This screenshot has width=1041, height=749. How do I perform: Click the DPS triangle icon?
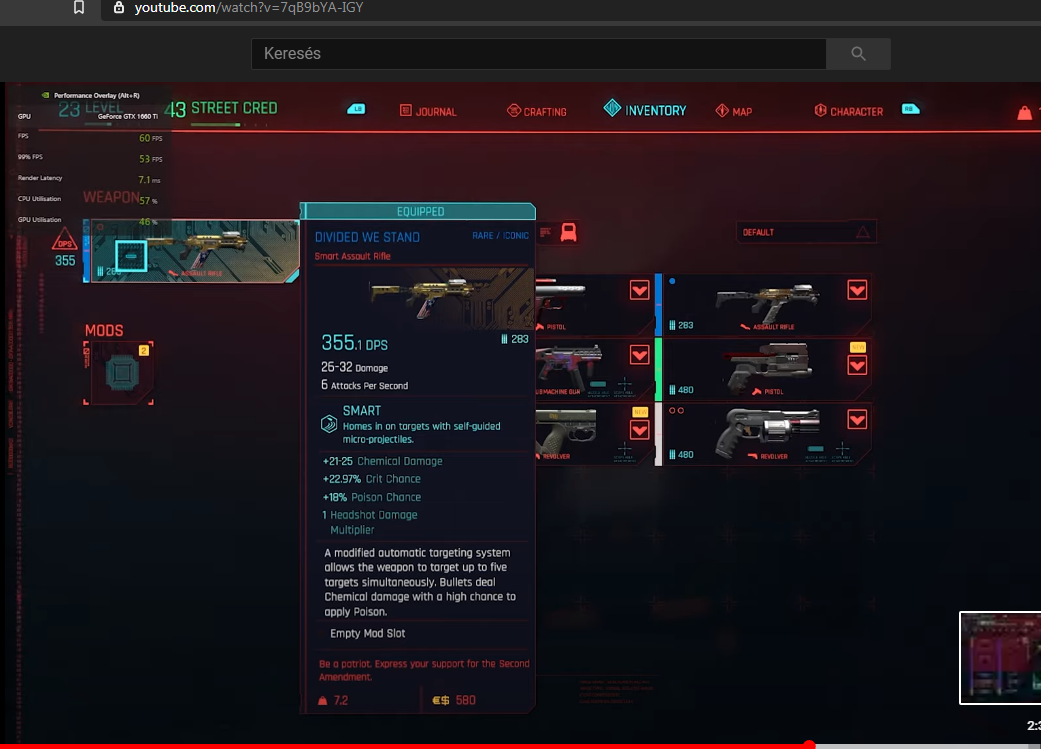[x=64, y=240]
